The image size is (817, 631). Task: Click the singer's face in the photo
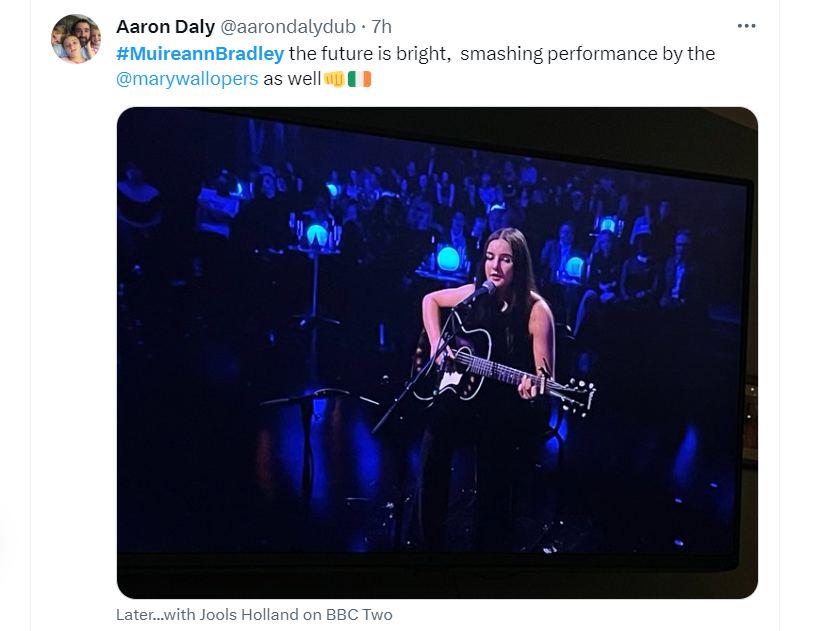pyautogui.click(x=500, y=261)
